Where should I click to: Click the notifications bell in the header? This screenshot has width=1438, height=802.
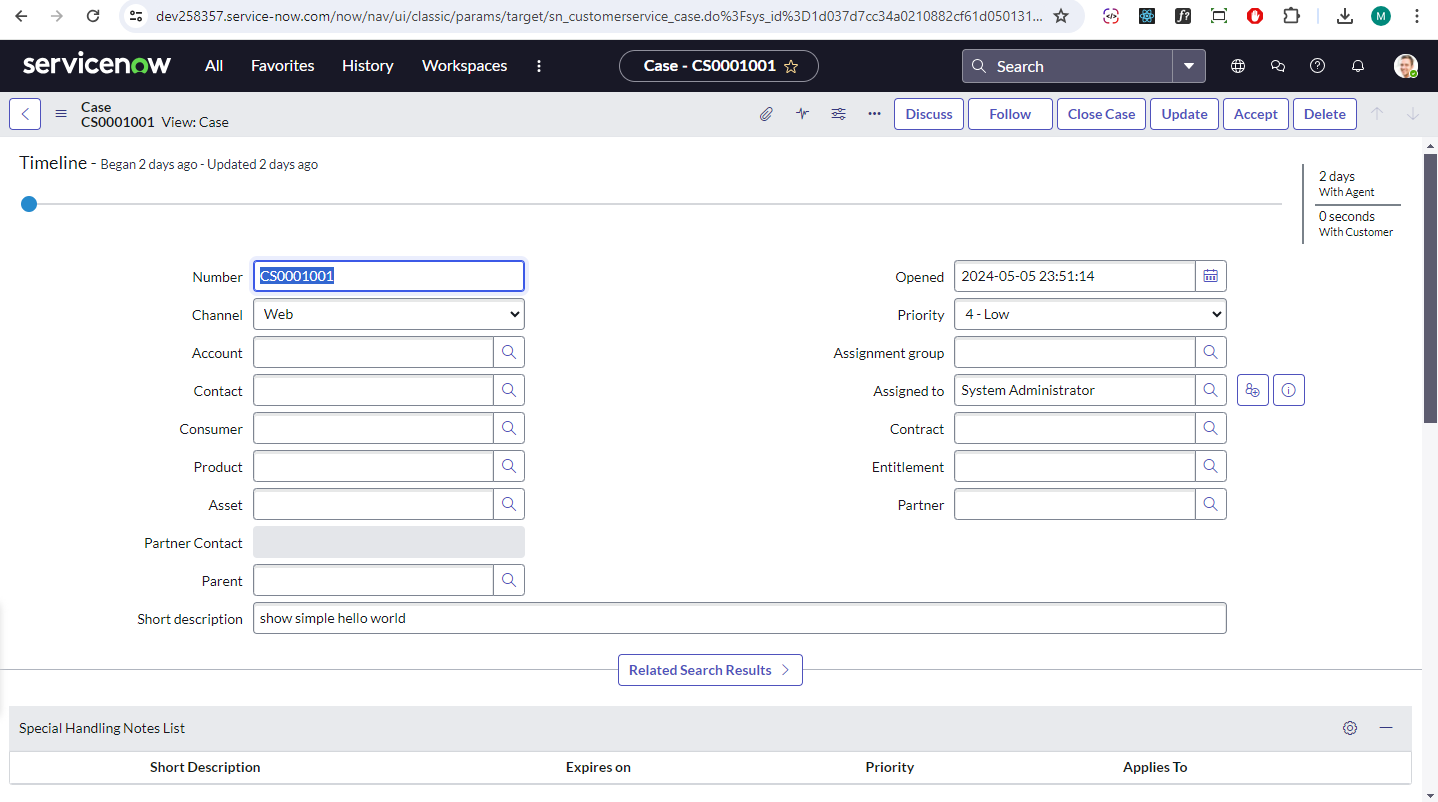tap(1357, 65)
